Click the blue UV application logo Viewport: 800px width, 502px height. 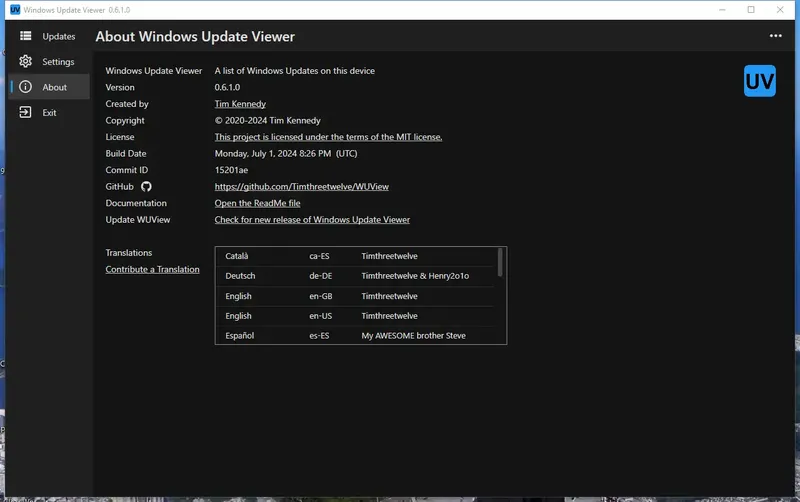(760, 81)
